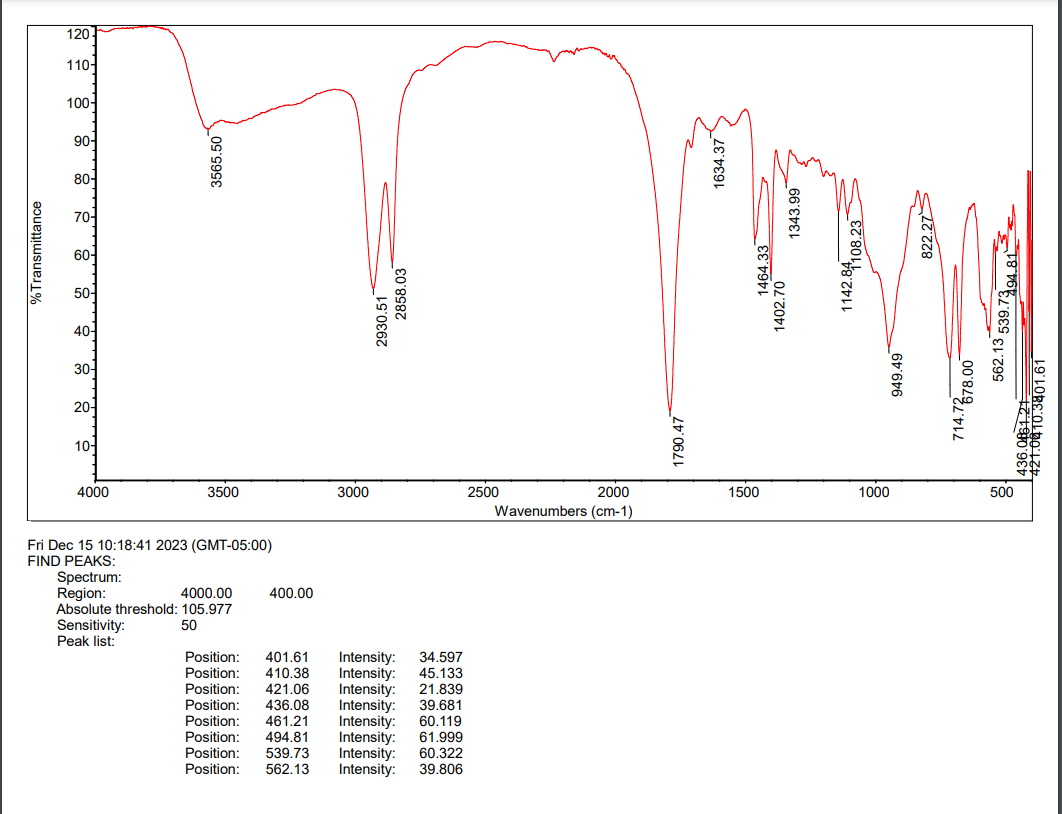
Task: Click the 822.27 peak label
Action: (928, 239)
